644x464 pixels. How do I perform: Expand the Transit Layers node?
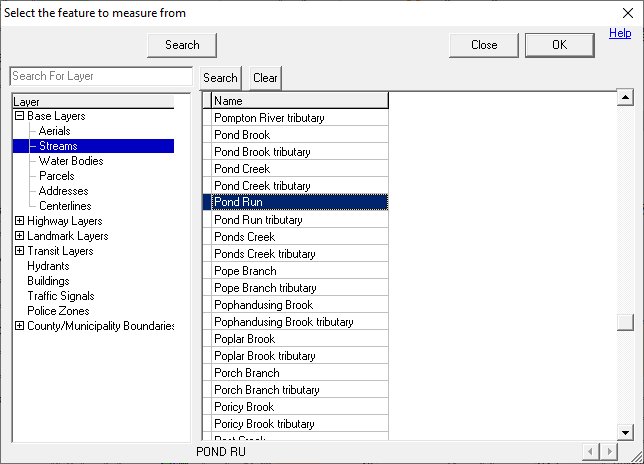20,251
